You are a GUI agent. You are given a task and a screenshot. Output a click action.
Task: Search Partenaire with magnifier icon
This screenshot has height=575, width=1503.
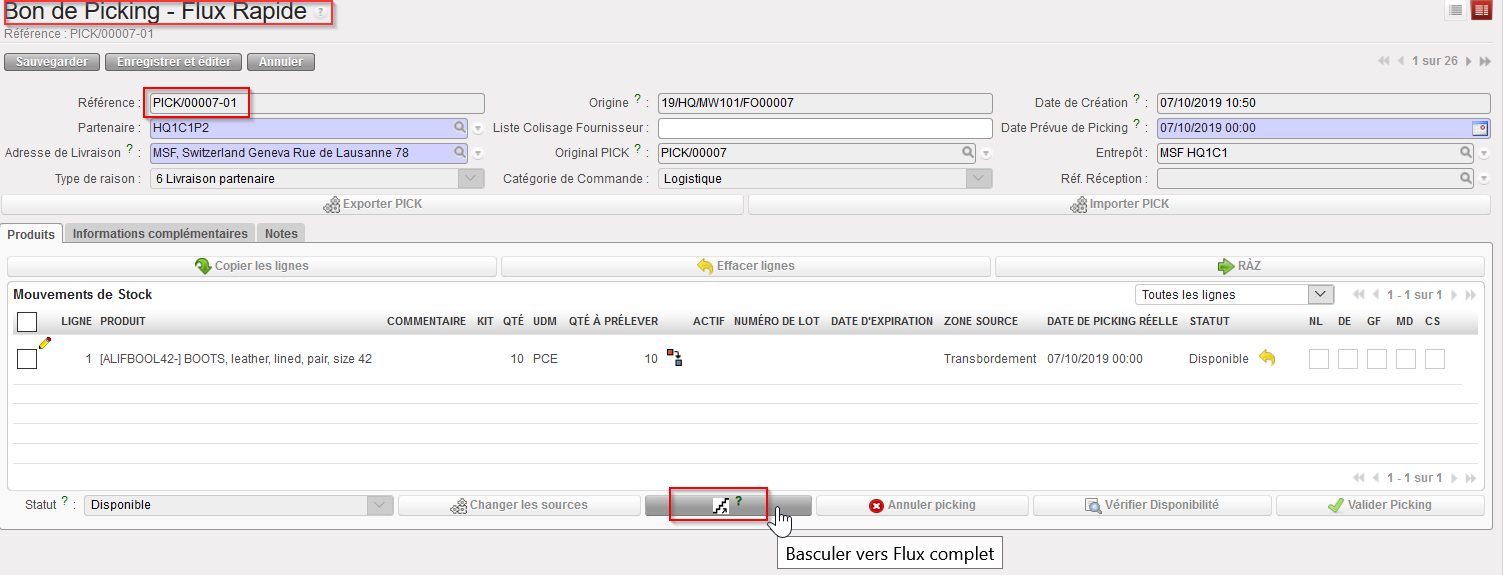pyautogui.click(x=460, y=128)
